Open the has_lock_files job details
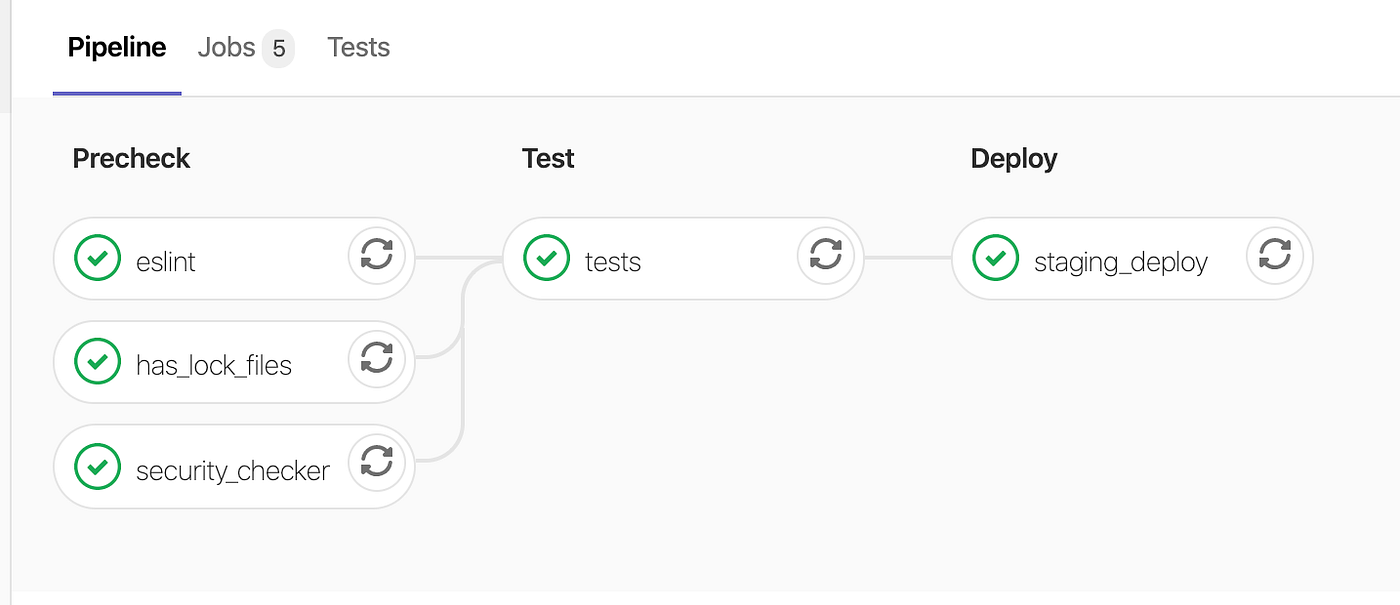The height and width of the screenshot is (605, 1400). pyautogui.click(x=213, y=363)
